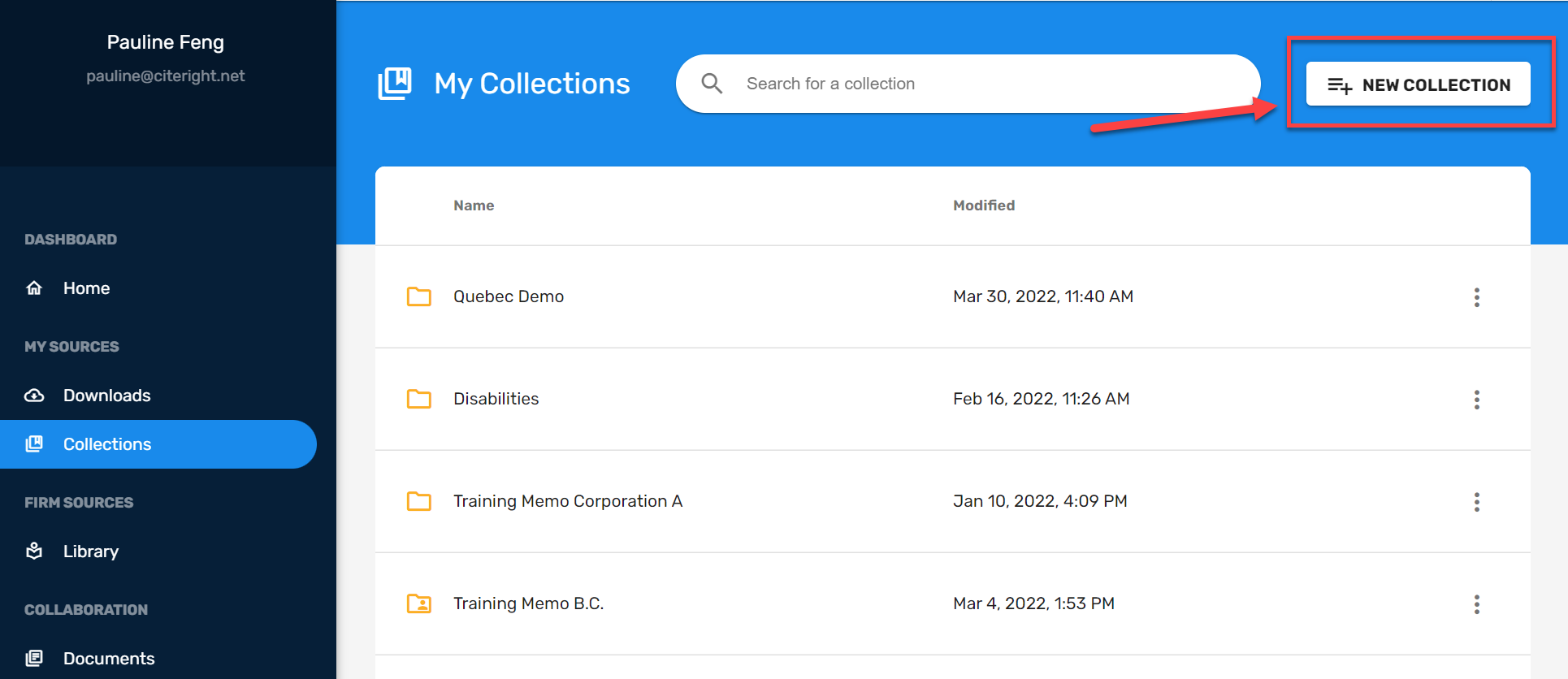
Task: Click the My Collections page title
Action: click(x=532, y=84)
